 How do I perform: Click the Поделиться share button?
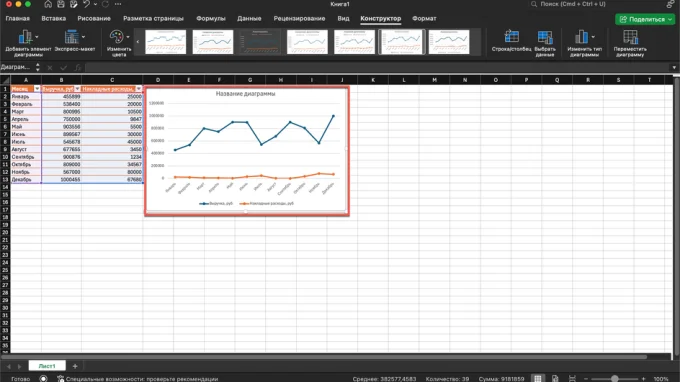(x=645, y=20)
